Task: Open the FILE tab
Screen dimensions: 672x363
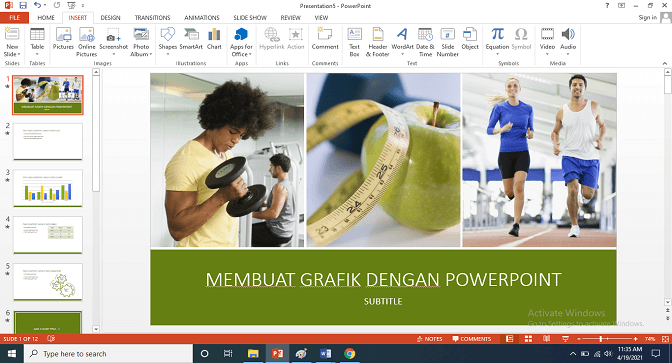Action: click(15, 18)
